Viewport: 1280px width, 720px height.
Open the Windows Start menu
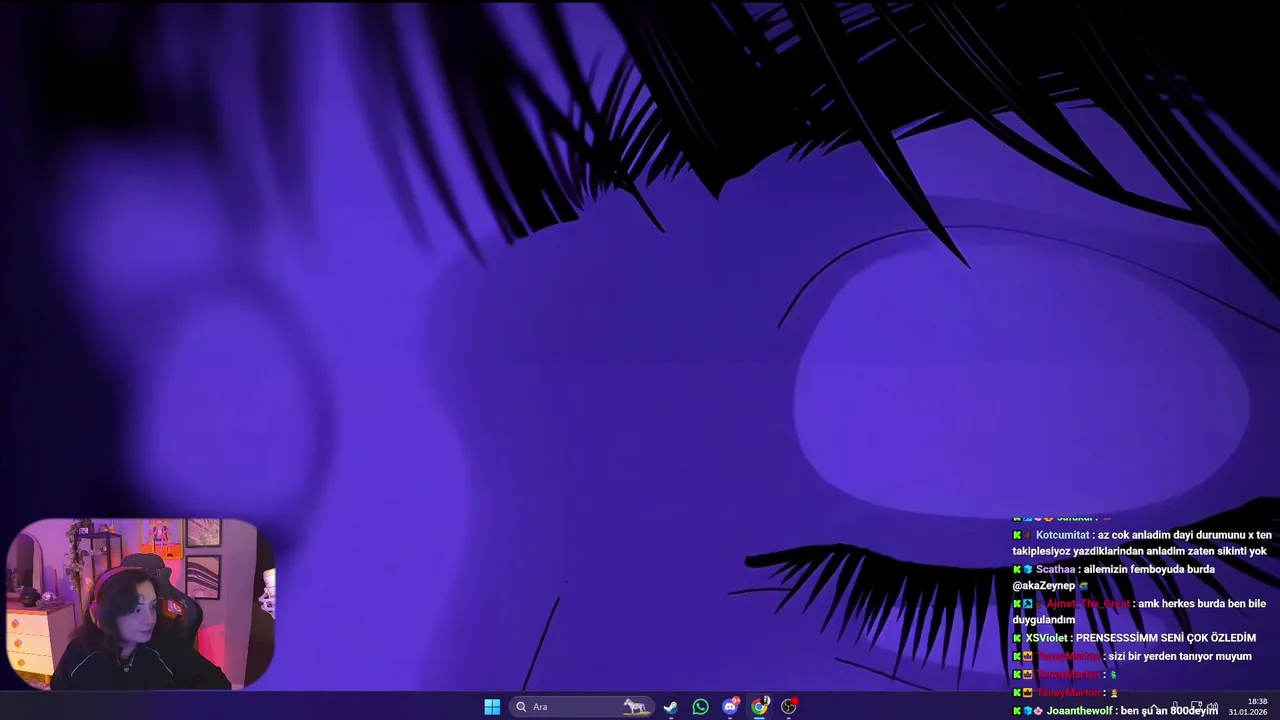click(492, 707)
